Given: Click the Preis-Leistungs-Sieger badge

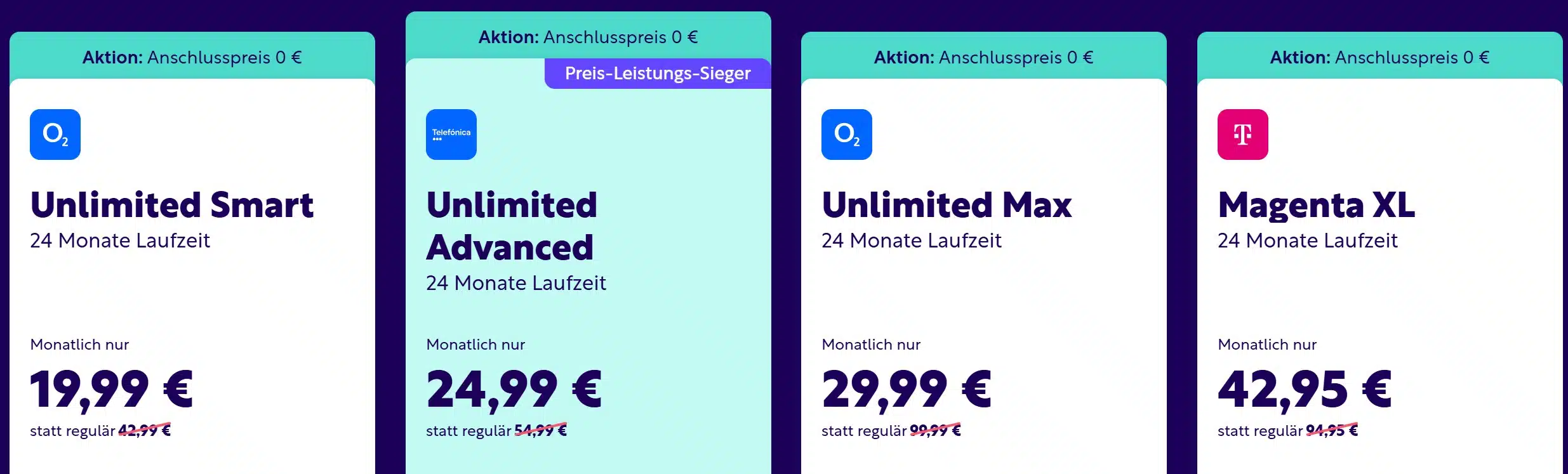Looking at the screenshot, I should tap(658, 74).
